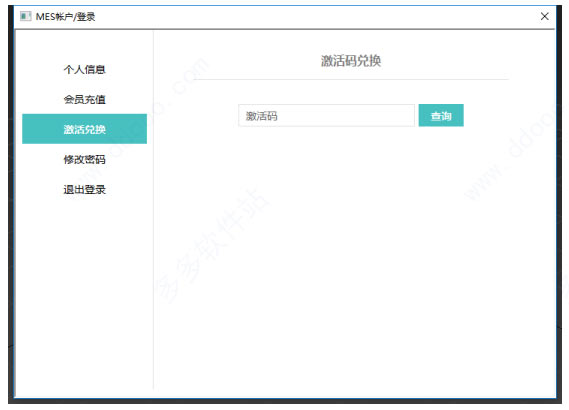Click the MES app icon in title bar
Image resolution: width=569 pixels, height=410 pixels.
click(x=25, y=16)
